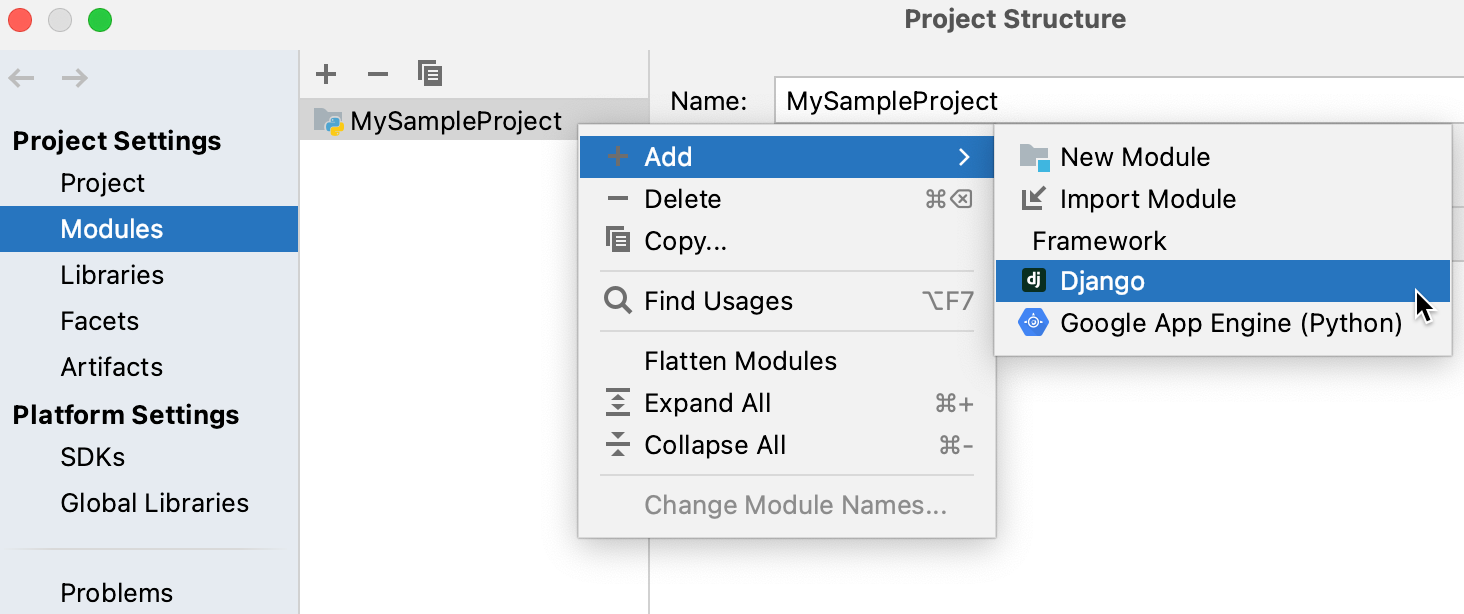Click the minus remove icon in the toolbar
This screenshot has height=614, width=1464.
(x=378, y=74)
